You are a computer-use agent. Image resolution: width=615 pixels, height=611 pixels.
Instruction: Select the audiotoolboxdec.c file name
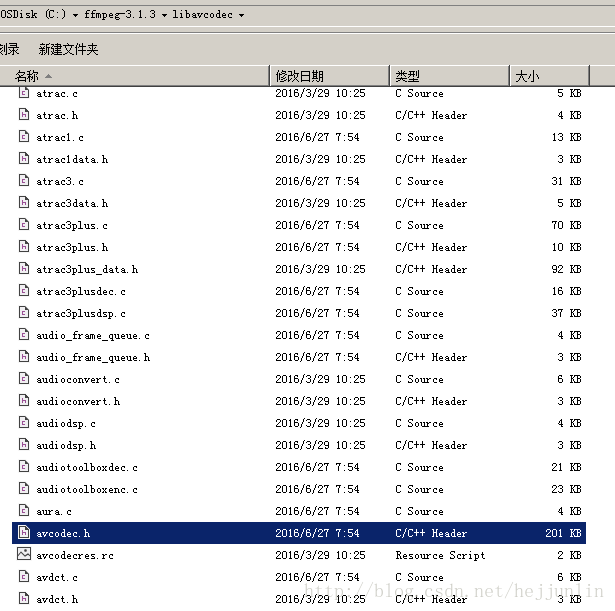(x=87, y=467)
